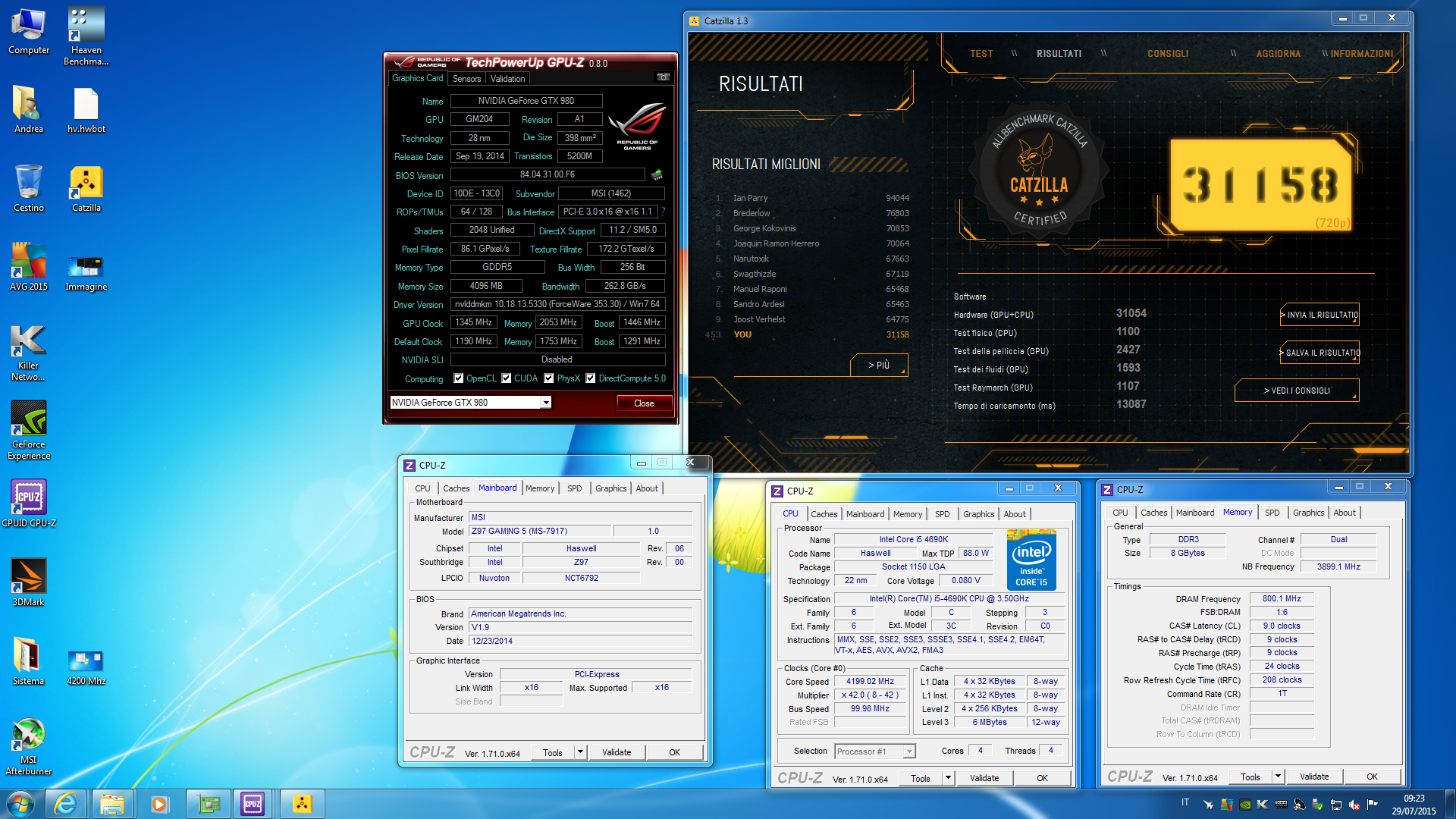Open the Cestino recycle bin
This screenshot has width=1456, height=819.
(29, 189)
